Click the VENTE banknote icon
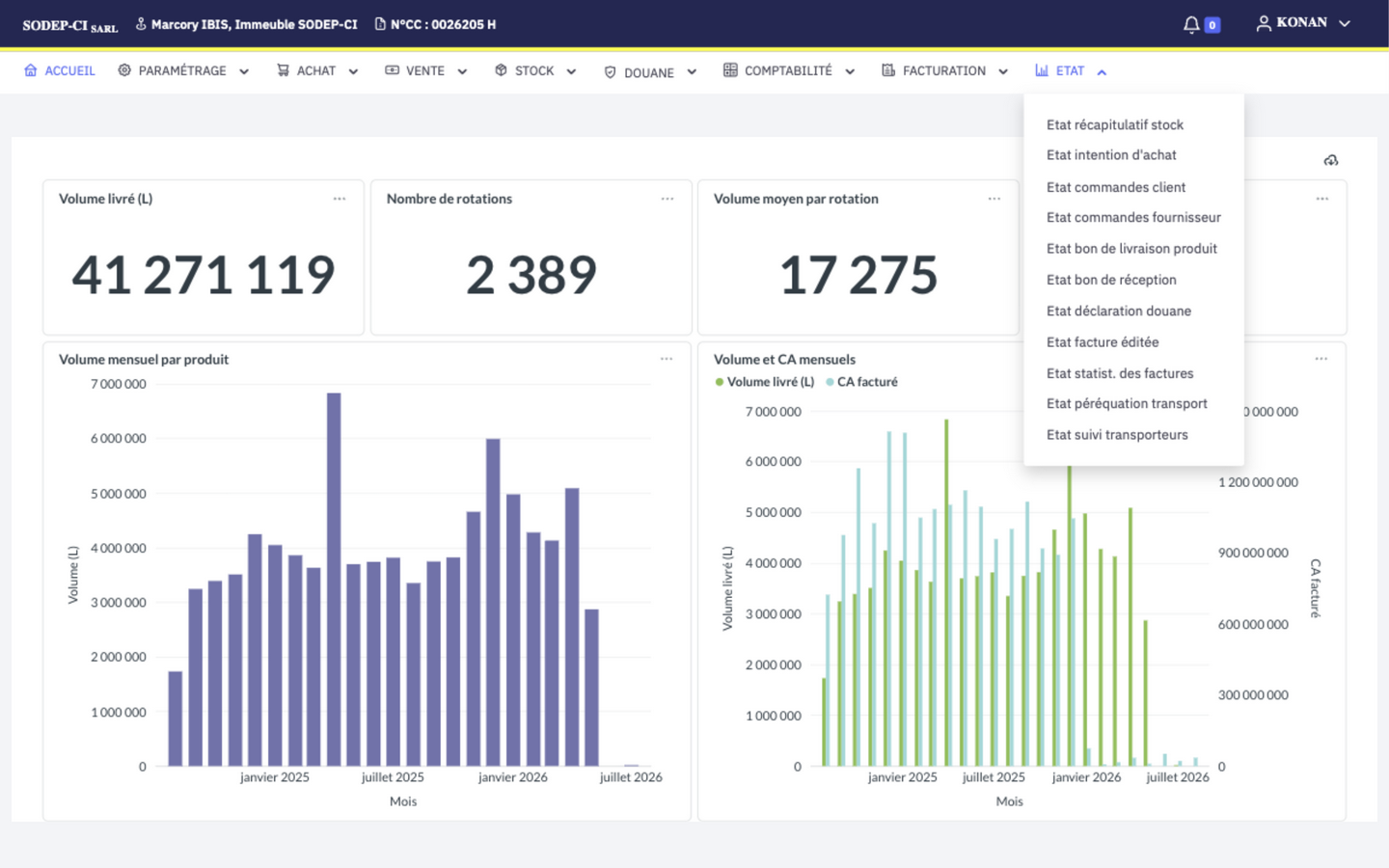 tap(392, 70)
